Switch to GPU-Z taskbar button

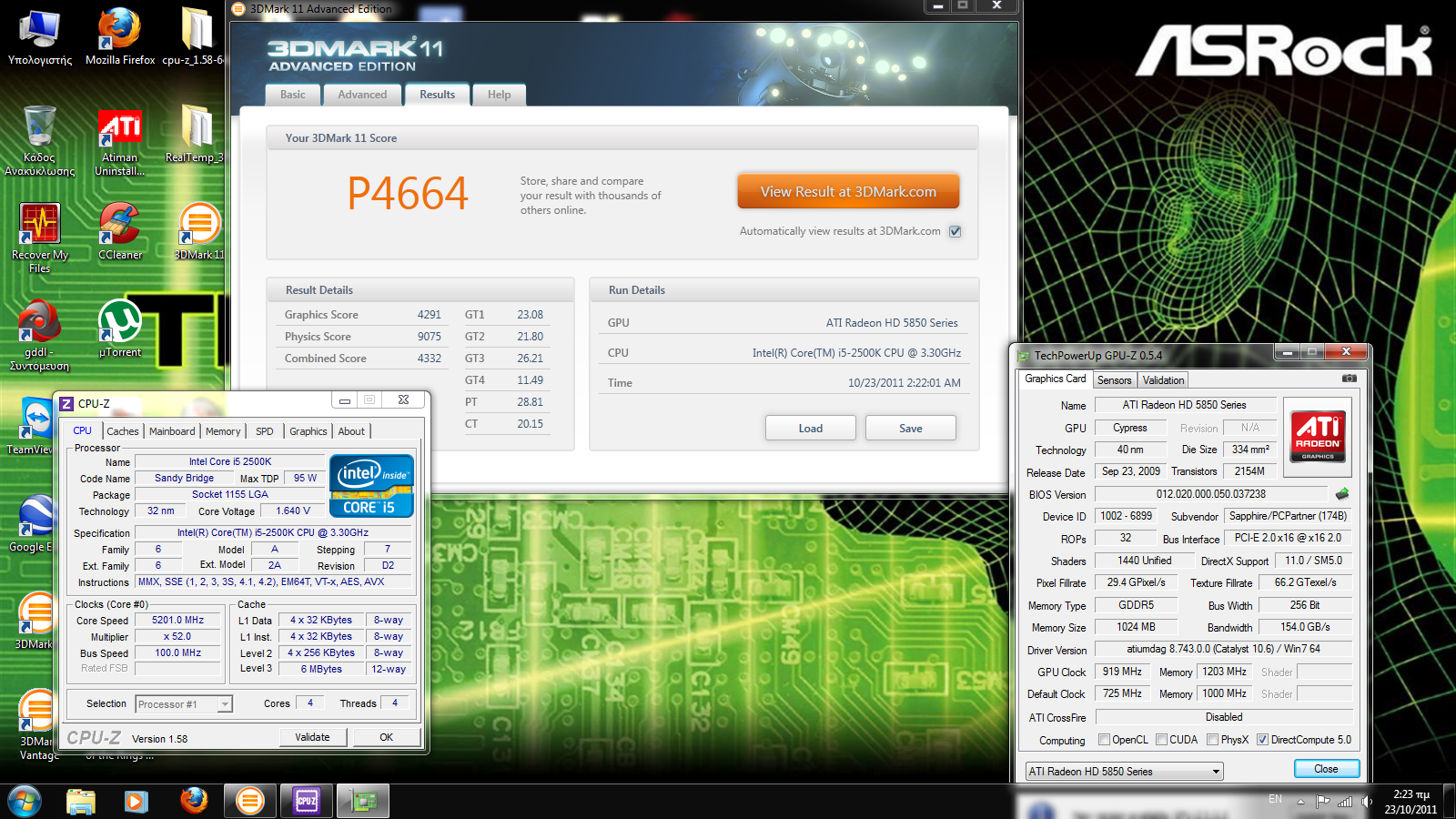click(x=363, y=801)
